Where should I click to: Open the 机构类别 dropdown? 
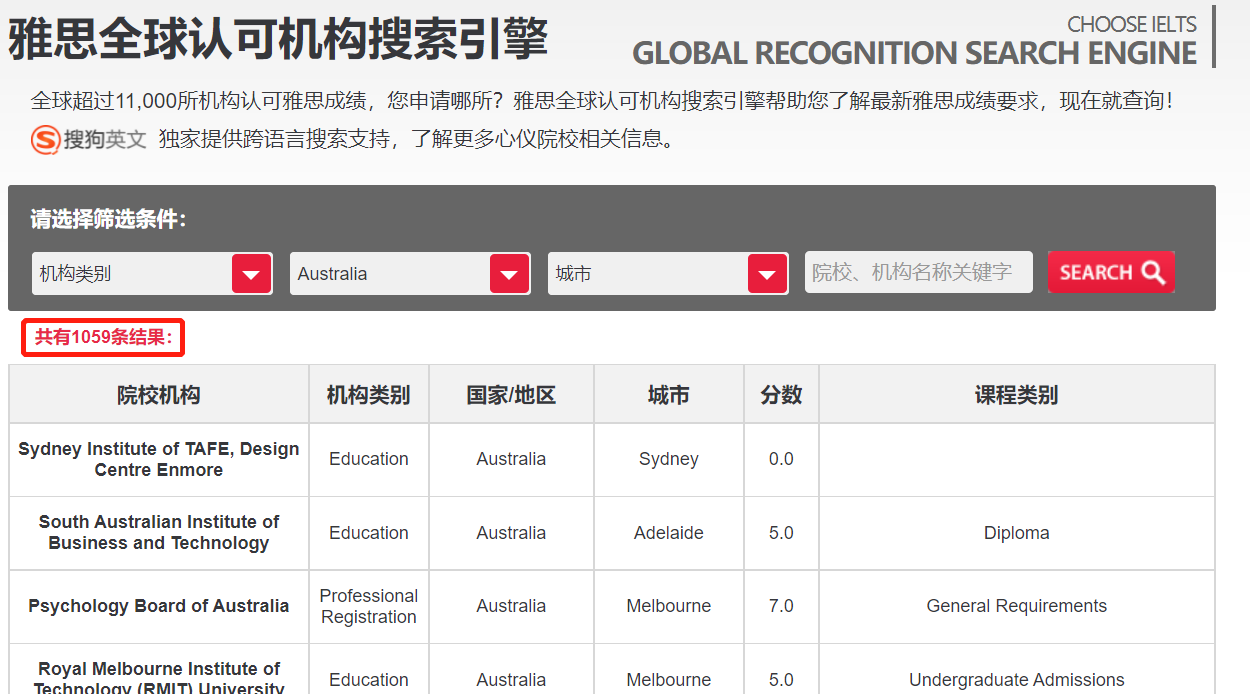click(x=152, y=273)
